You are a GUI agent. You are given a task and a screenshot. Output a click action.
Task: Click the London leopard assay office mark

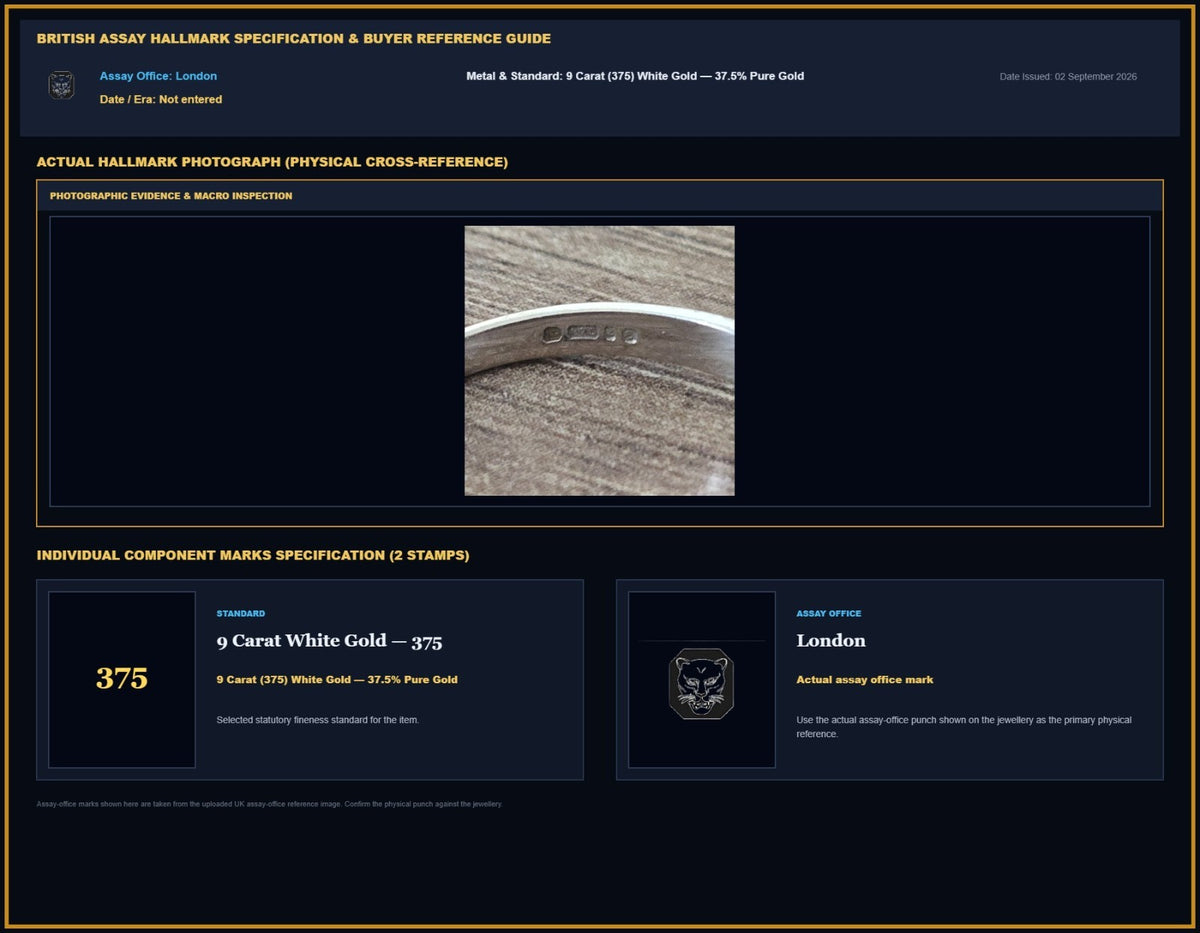click(701, 683)
